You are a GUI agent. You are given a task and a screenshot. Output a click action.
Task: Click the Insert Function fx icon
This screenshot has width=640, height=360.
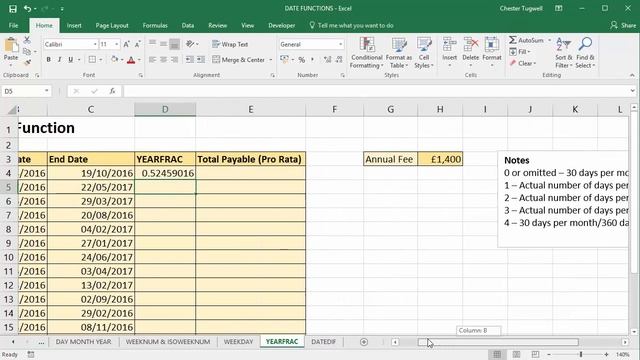[x=112, y=91]
